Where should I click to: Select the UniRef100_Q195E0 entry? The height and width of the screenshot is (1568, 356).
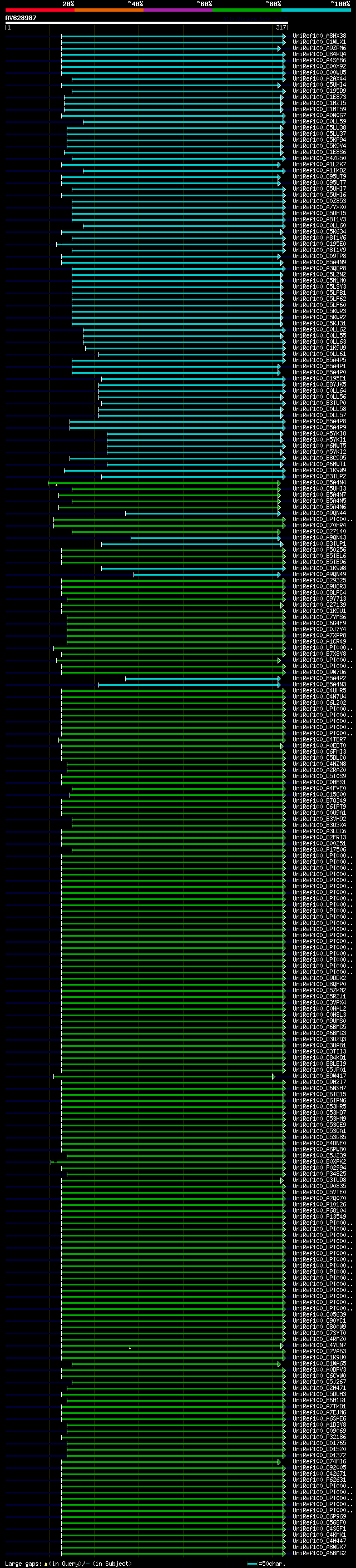pyautogui.click(x=319, y=244)
